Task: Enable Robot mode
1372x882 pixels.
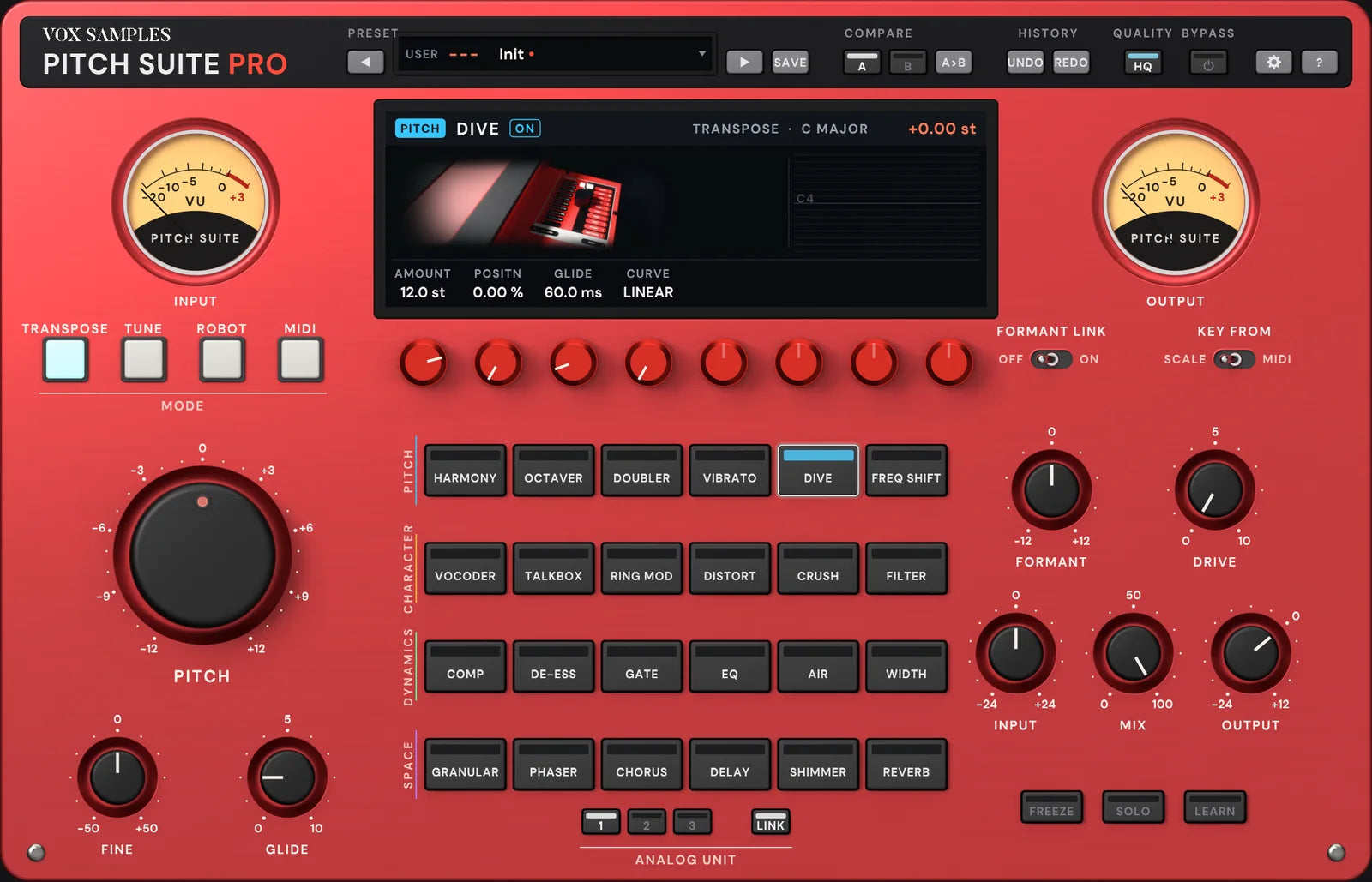Action: [x=222, y=359]
